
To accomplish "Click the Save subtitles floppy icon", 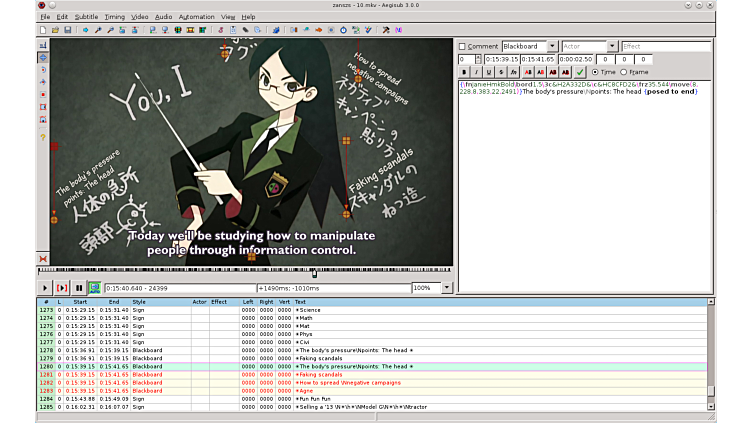I will point(67,30).
